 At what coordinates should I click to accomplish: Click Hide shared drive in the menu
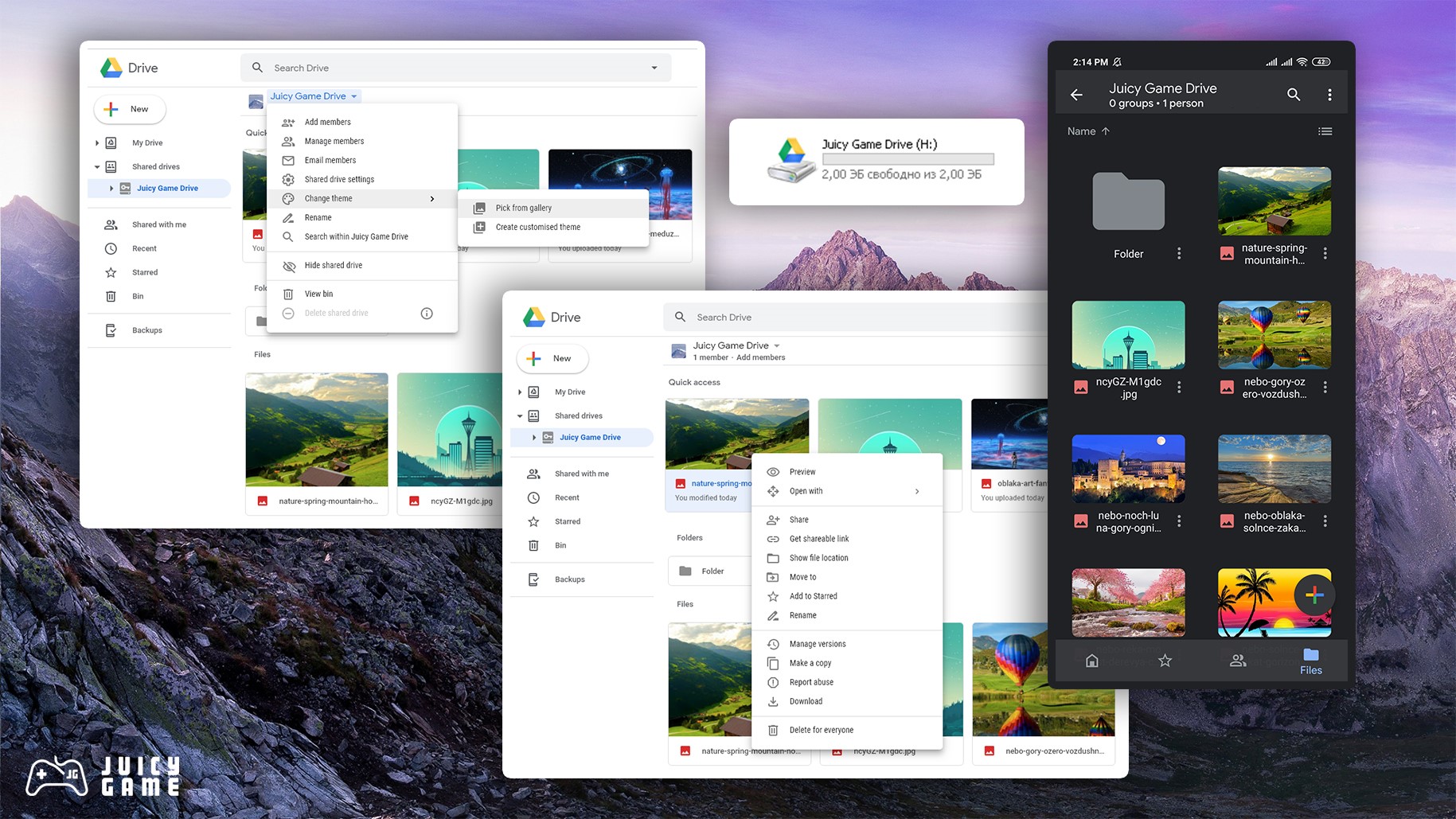click(333, 265)
